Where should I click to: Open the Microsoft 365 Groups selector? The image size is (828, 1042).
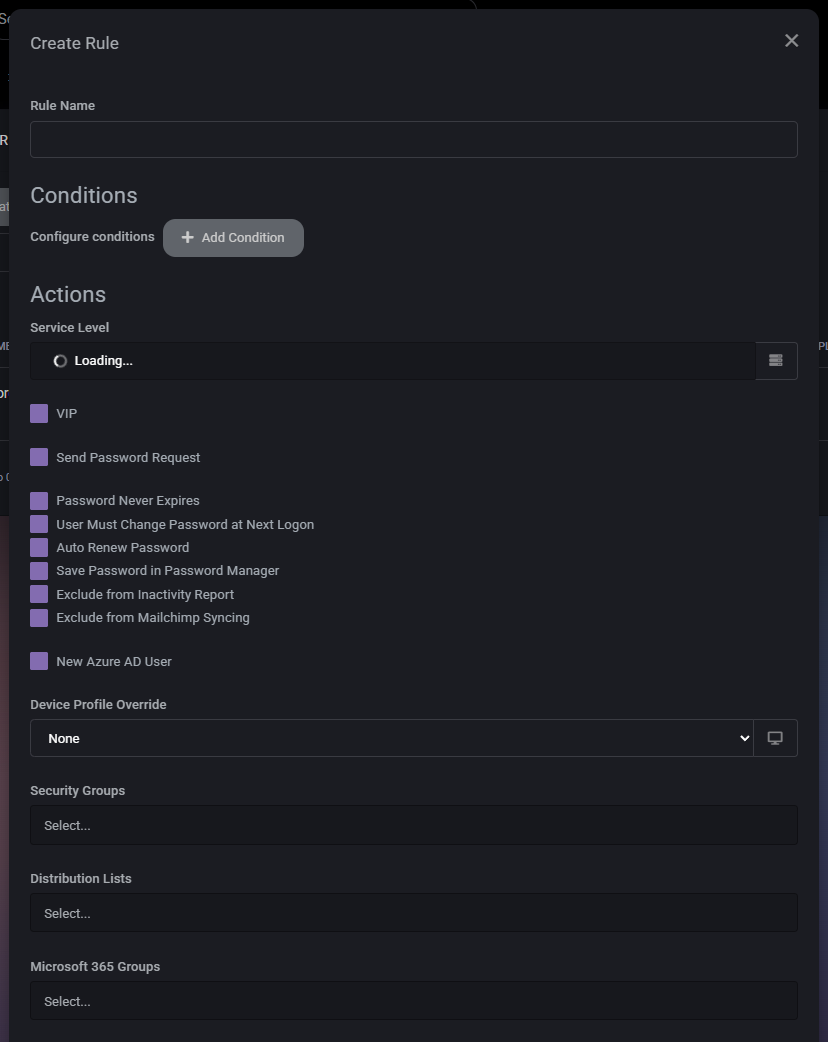pos(413,1000)
